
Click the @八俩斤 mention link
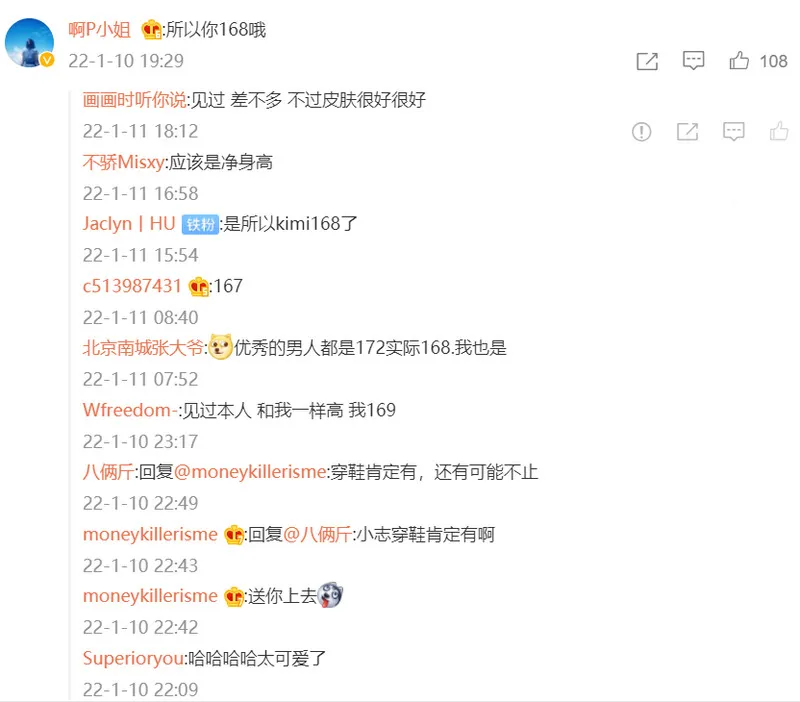[317, 534]
